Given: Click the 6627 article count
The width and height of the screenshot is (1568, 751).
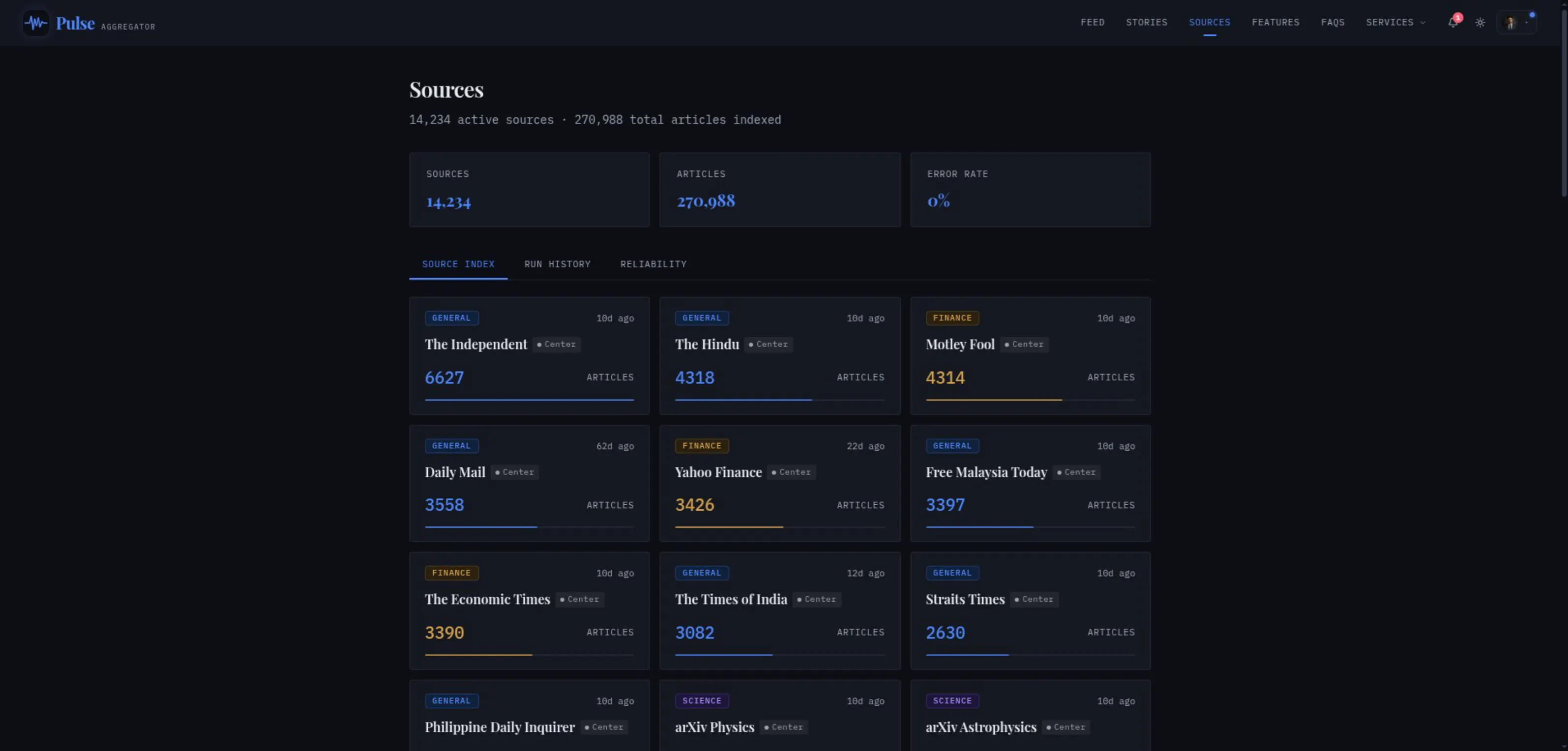Looking at the screenshot, I should coord(444,377).
